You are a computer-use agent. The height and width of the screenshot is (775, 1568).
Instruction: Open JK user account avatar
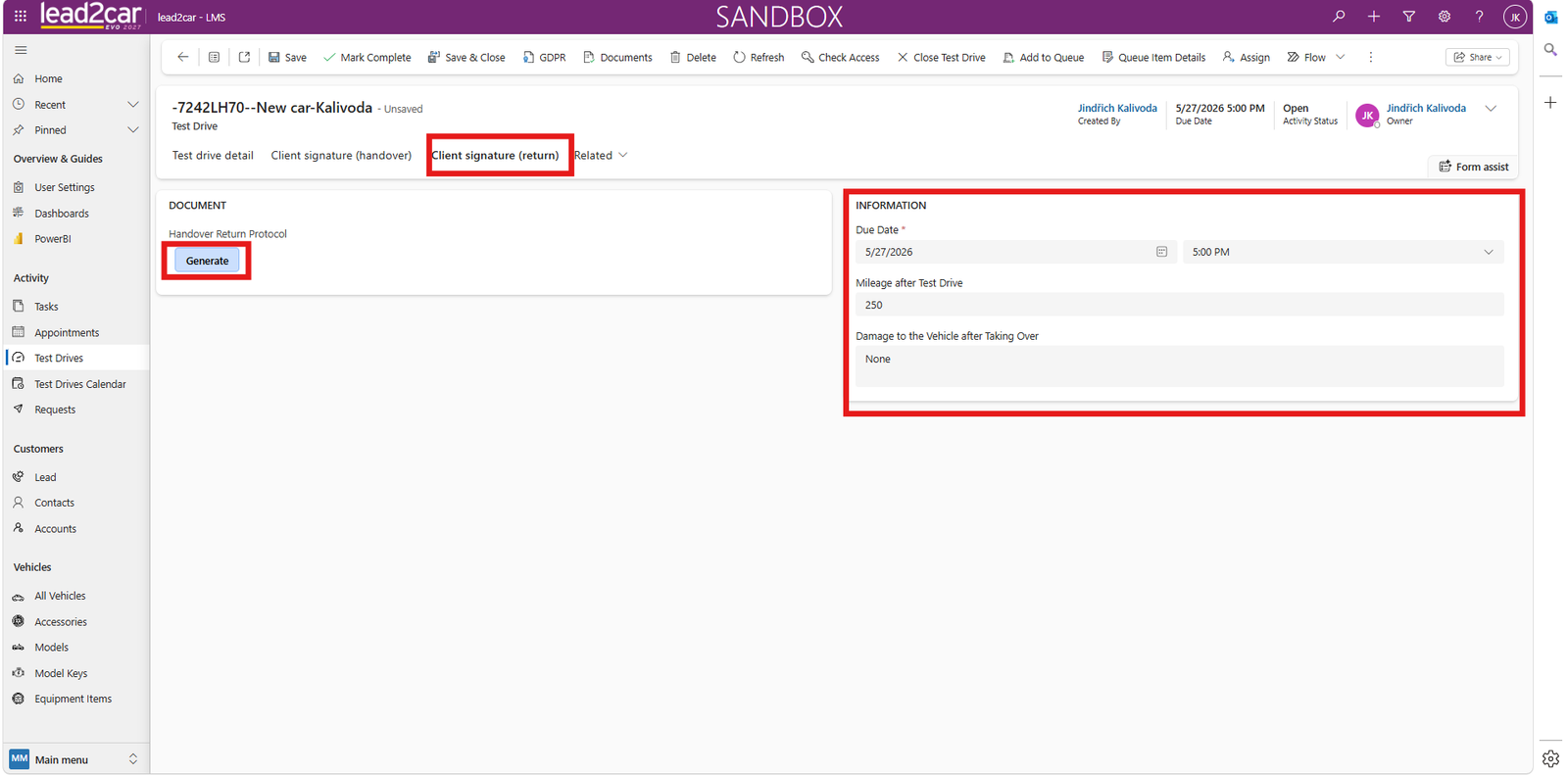[x=1515, y=17]
